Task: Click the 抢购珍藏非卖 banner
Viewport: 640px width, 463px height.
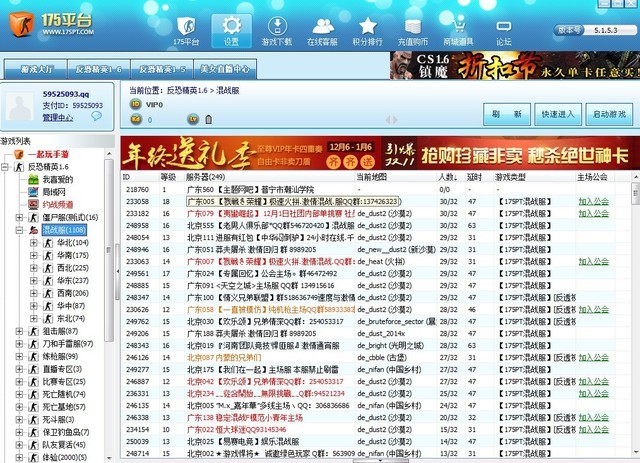Action: point(511,154)
